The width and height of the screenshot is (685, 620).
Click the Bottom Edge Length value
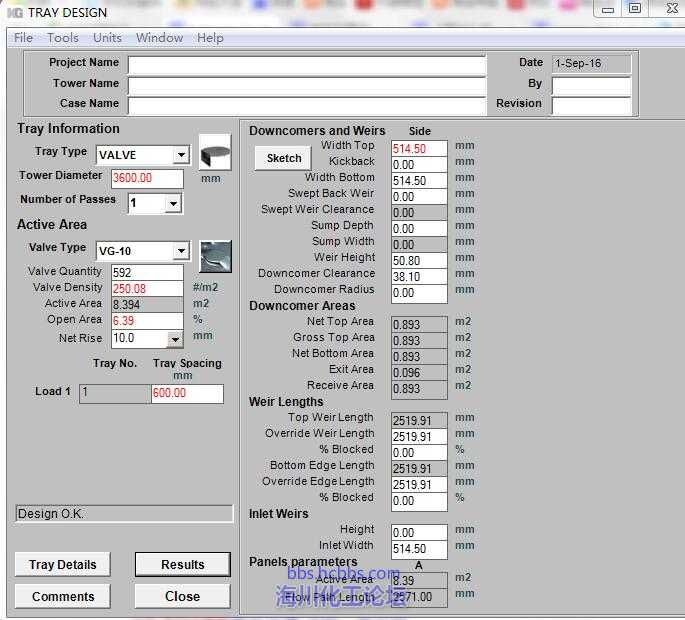point(419,469)
